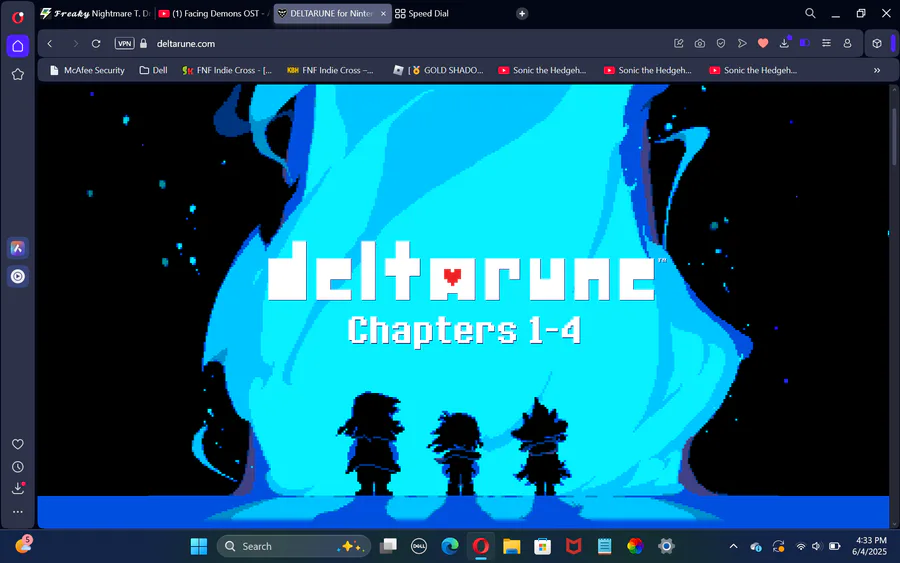Open the pencil edit icon in address bar
This screenshot has height=563, width=900.
pyautogui.click(x=678, y=44)
